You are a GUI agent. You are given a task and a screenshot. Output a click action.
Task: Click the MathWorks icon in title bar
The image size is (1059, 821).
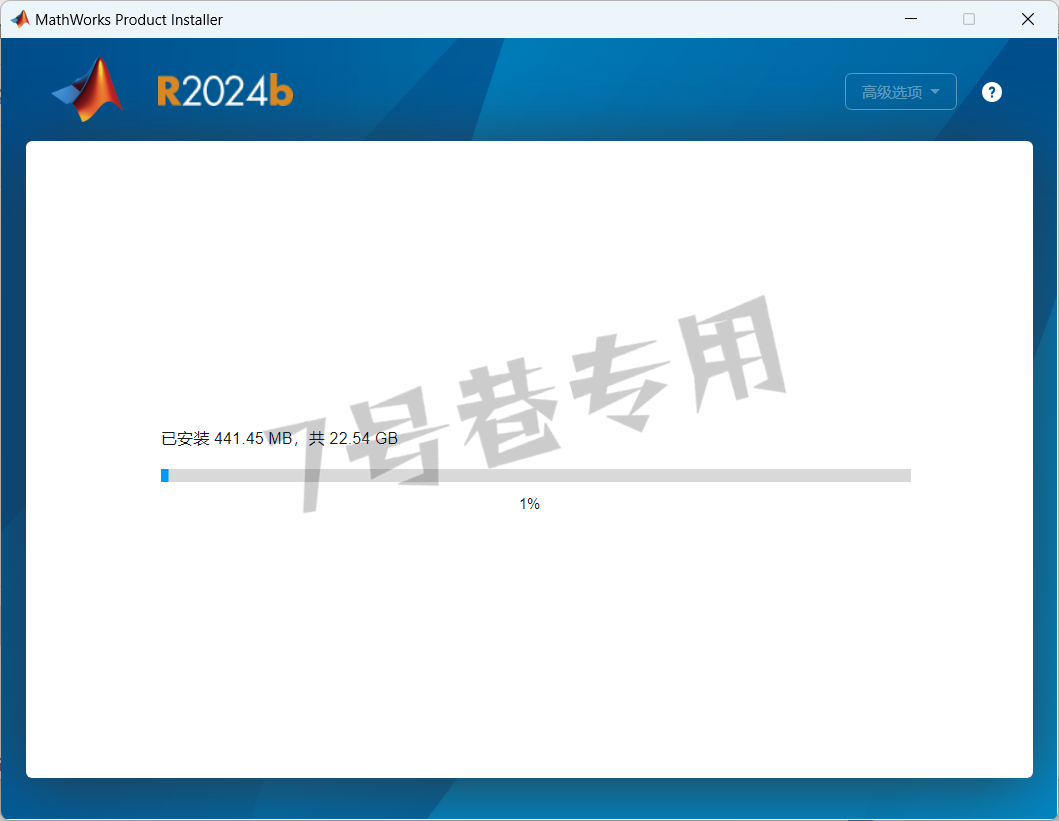tap(20, 19)
